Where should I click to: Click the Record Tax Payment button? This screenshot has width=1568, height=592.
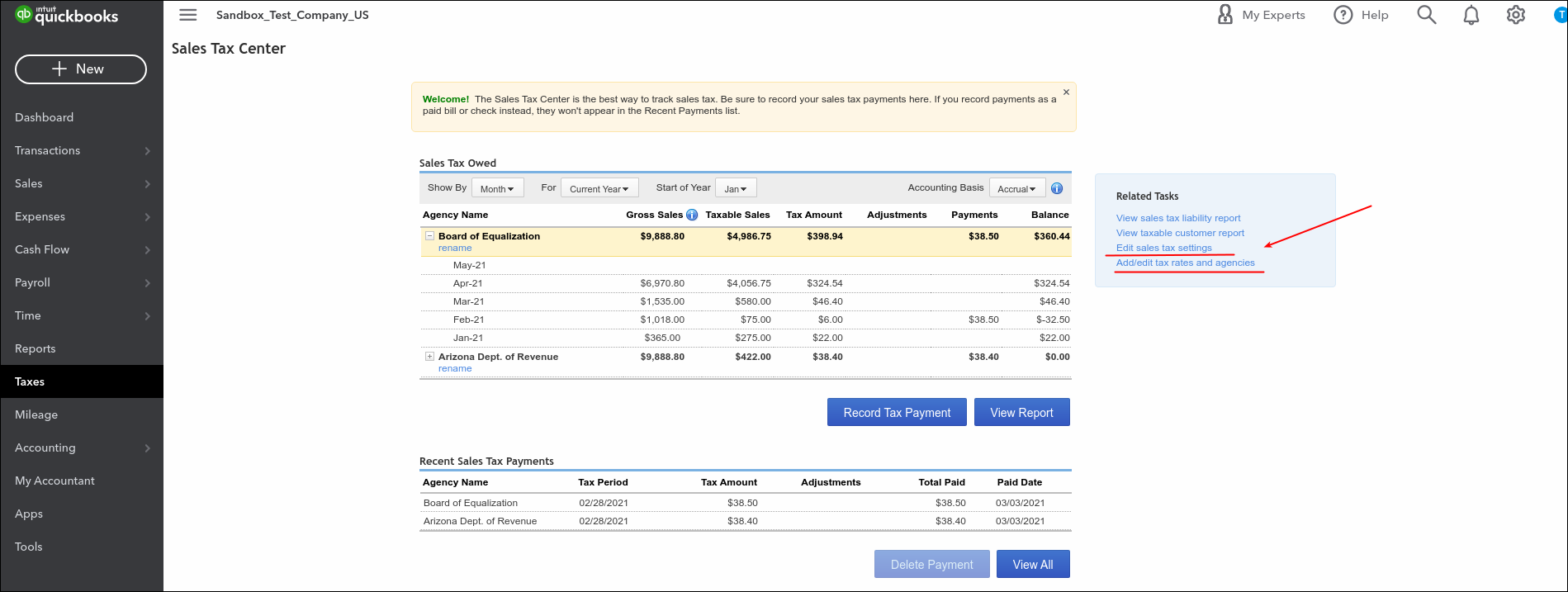click(897, 412)
